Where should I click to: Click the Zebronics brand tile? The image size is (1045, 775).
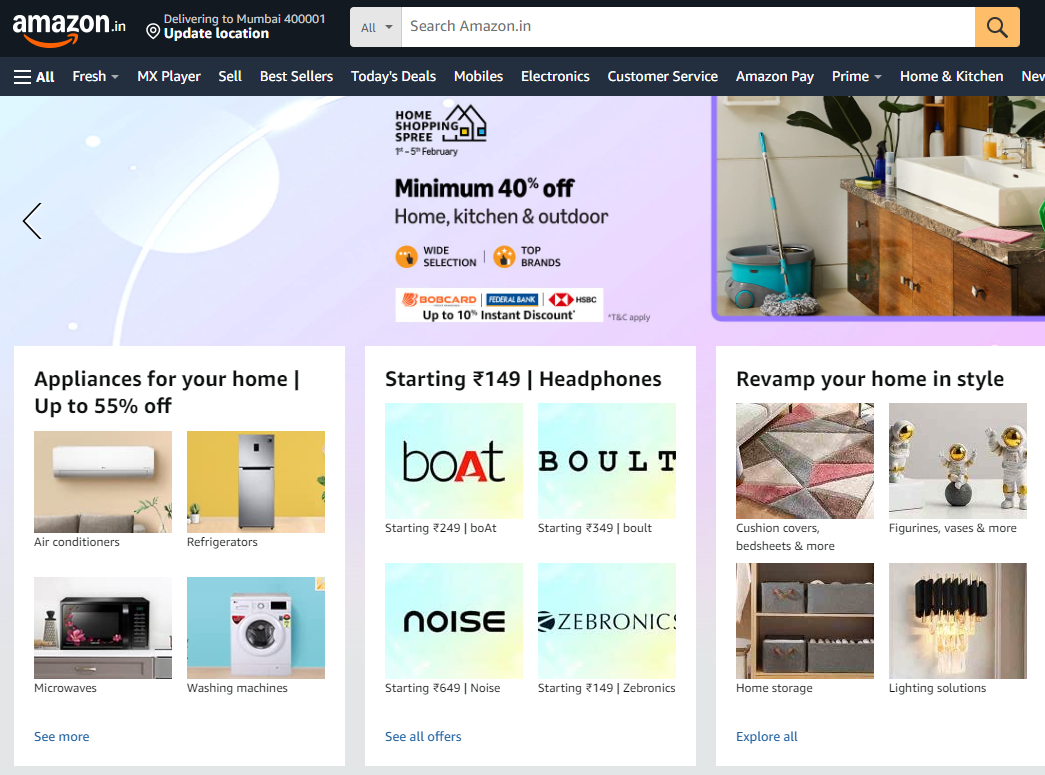606,621
